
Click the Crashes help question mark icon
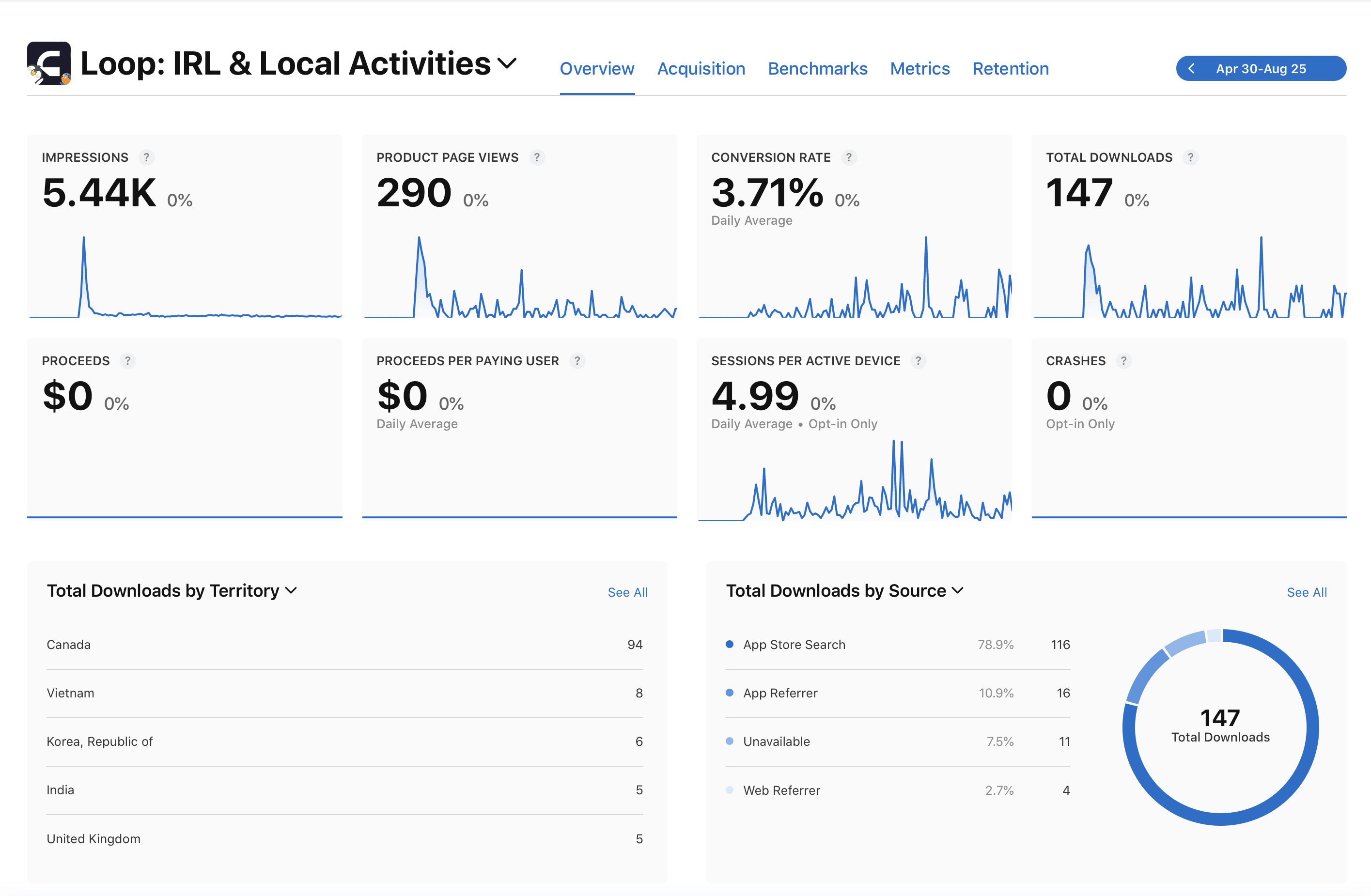point(1123,360)
